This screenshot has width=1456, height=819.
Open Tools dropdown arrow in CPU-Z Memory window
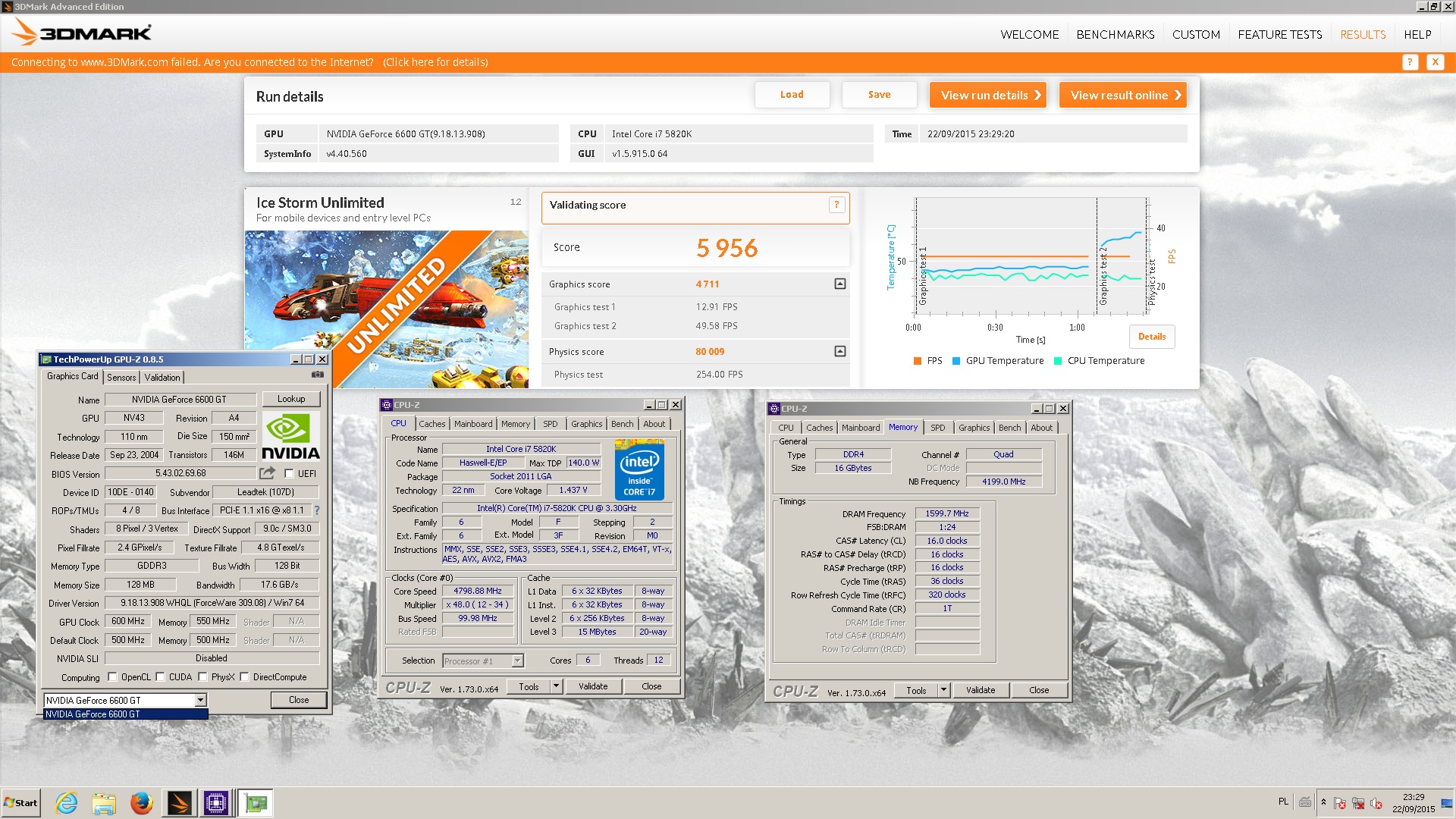tap(943, 690)
